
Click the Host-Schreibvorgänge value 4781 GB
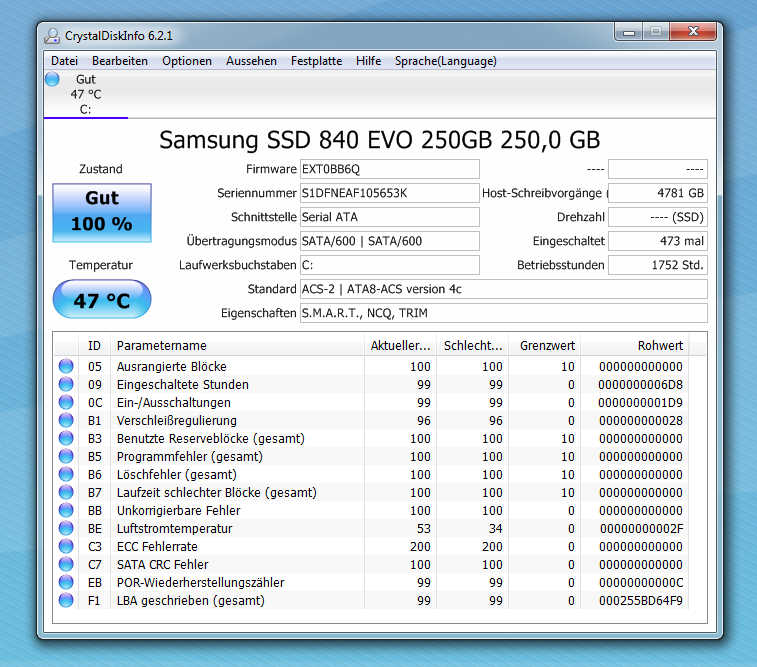coord(658,193)
